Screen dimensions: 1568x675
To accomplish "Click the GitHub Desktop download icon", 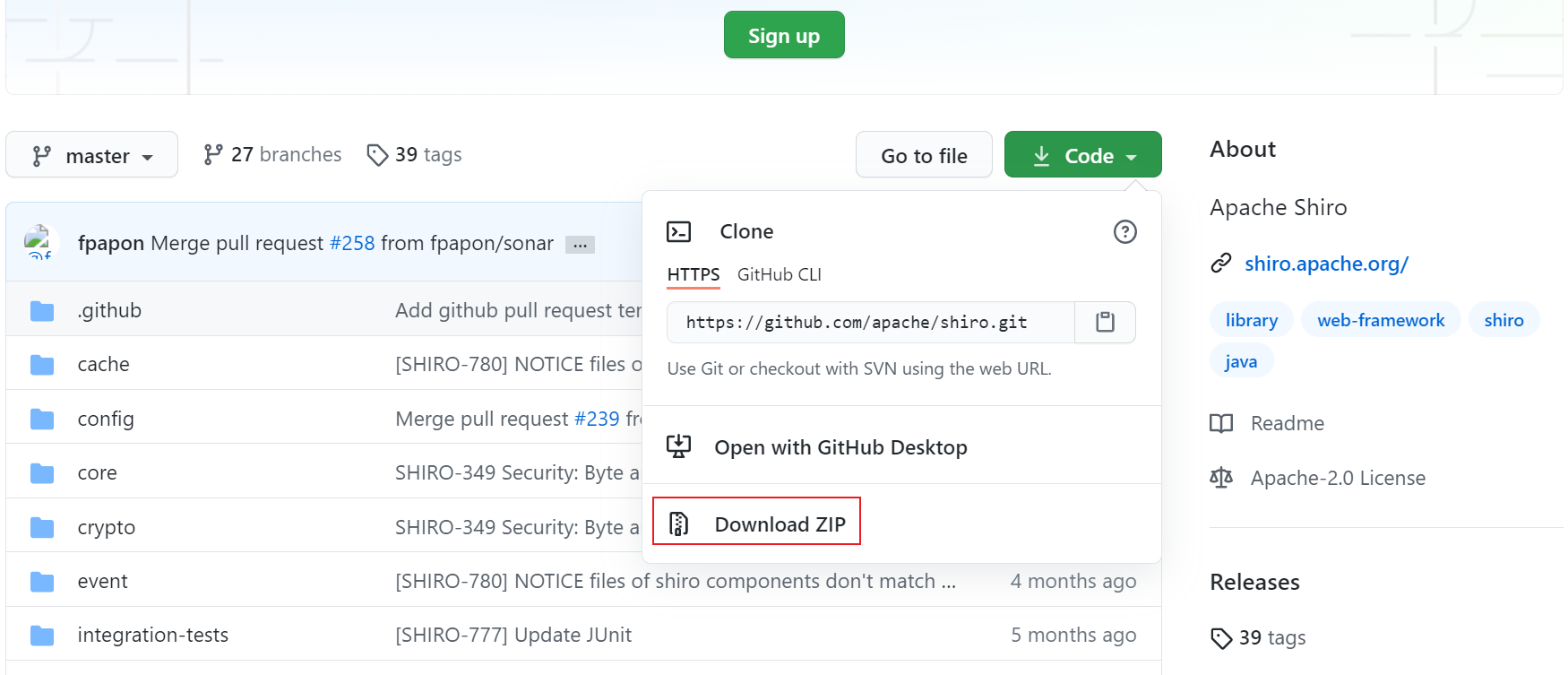I will click(x=679, y=446).
